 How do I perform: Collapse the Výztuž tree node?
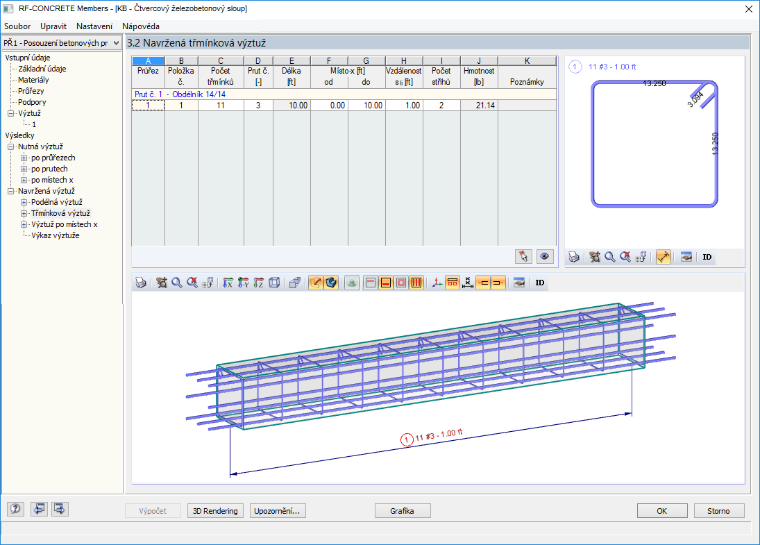[11, 113]
